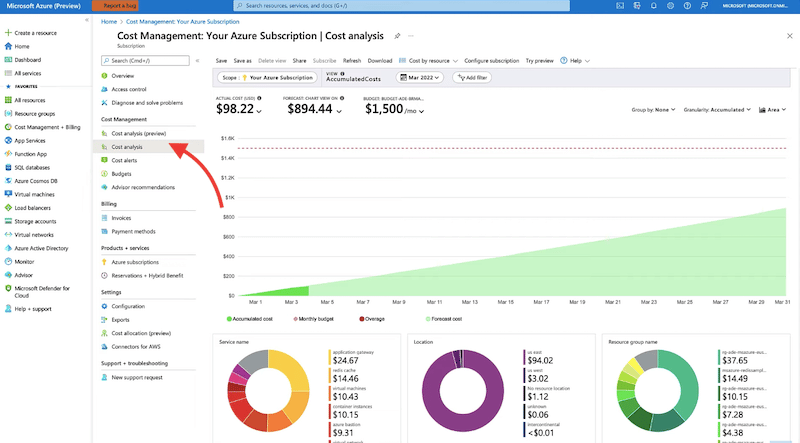Viewport: 800px width, 443px height.
Task: Click the Azure Active Directory icon
Action: point(8,248)
